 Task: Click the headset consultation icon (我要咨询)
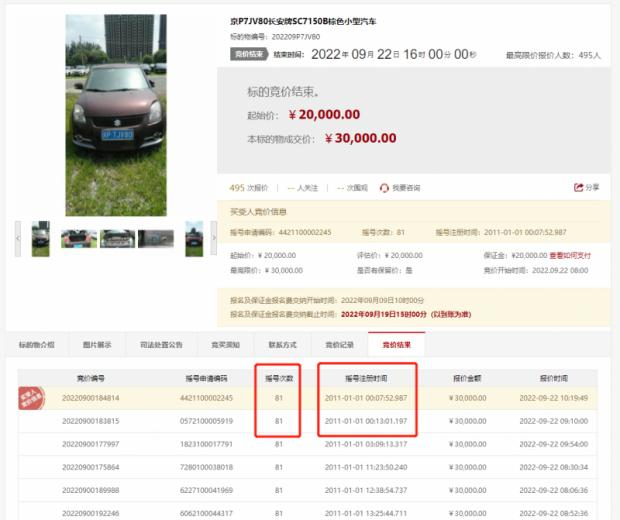point(384,188)
